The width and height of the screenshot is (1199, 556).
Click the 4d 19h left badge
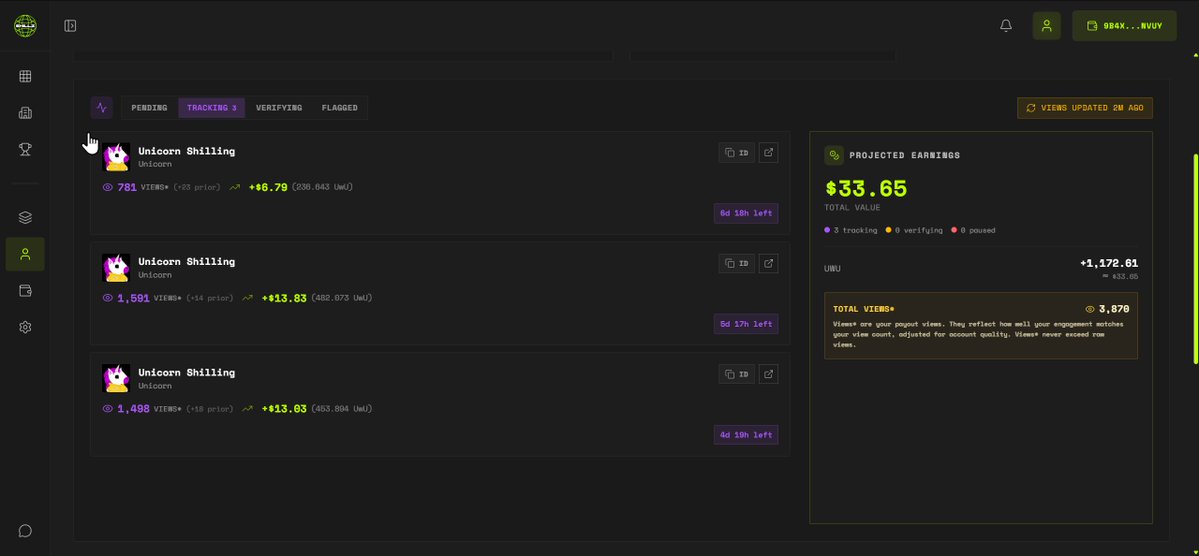tap(746, 435)
